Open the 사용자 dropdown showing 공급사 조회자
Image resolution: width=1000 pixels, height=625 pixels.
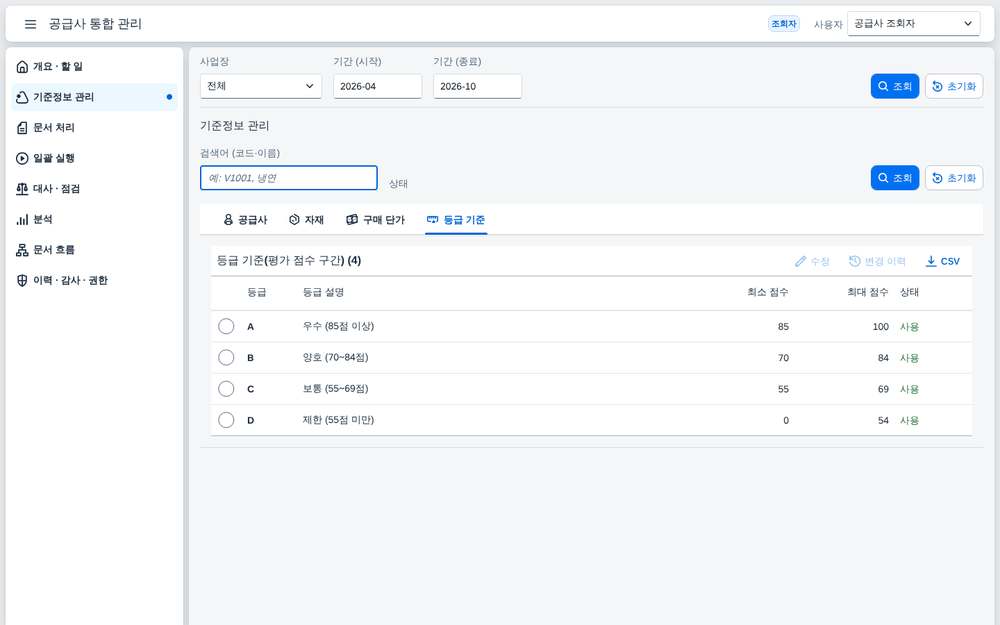(913, 24)
